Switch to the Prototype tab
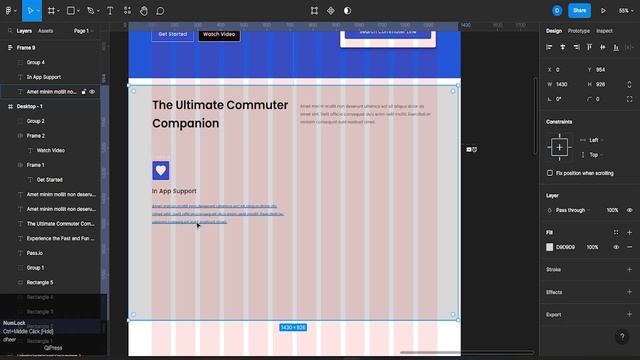The height and width of the screenshot is (360, 640). 579,31
